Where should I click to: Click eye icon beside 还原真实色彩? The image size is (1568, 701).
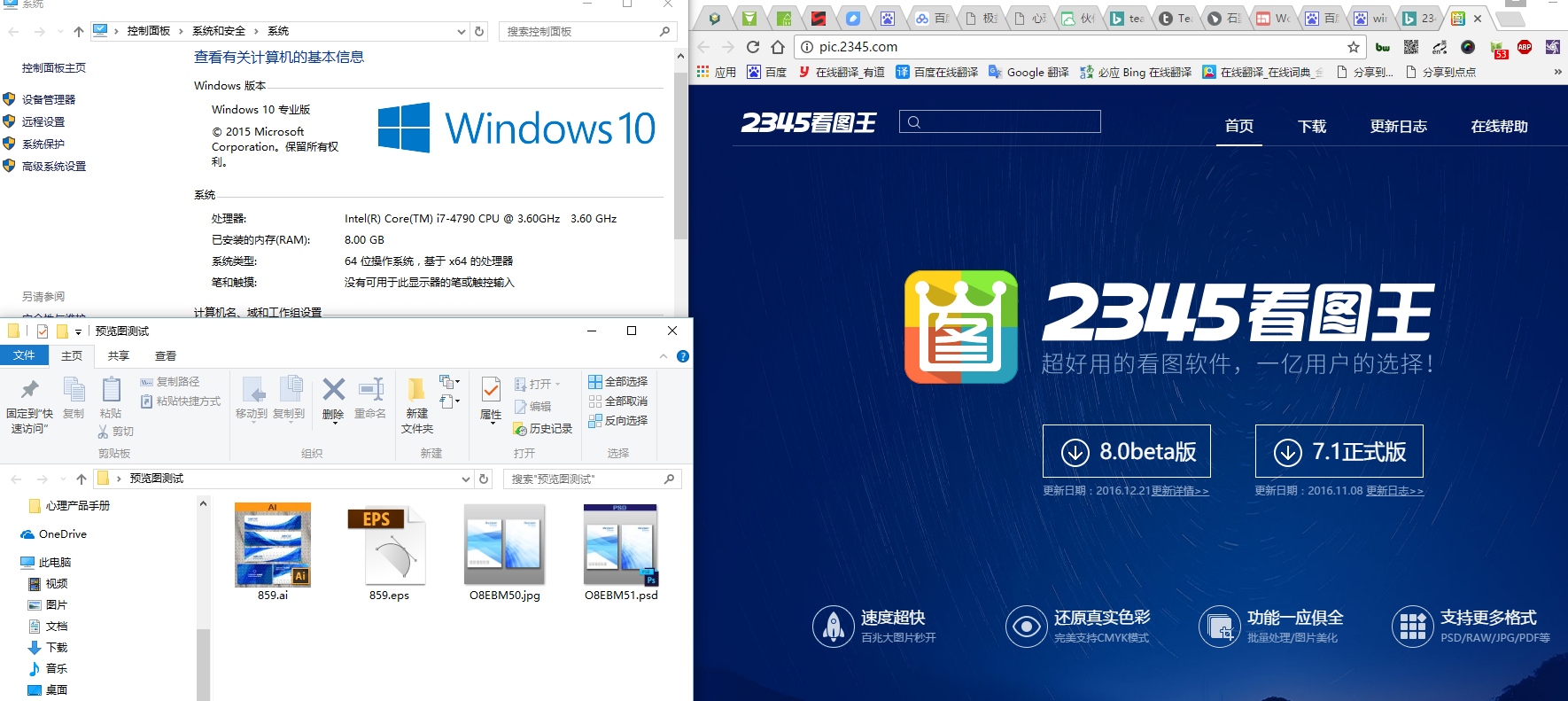[1027, 627]
